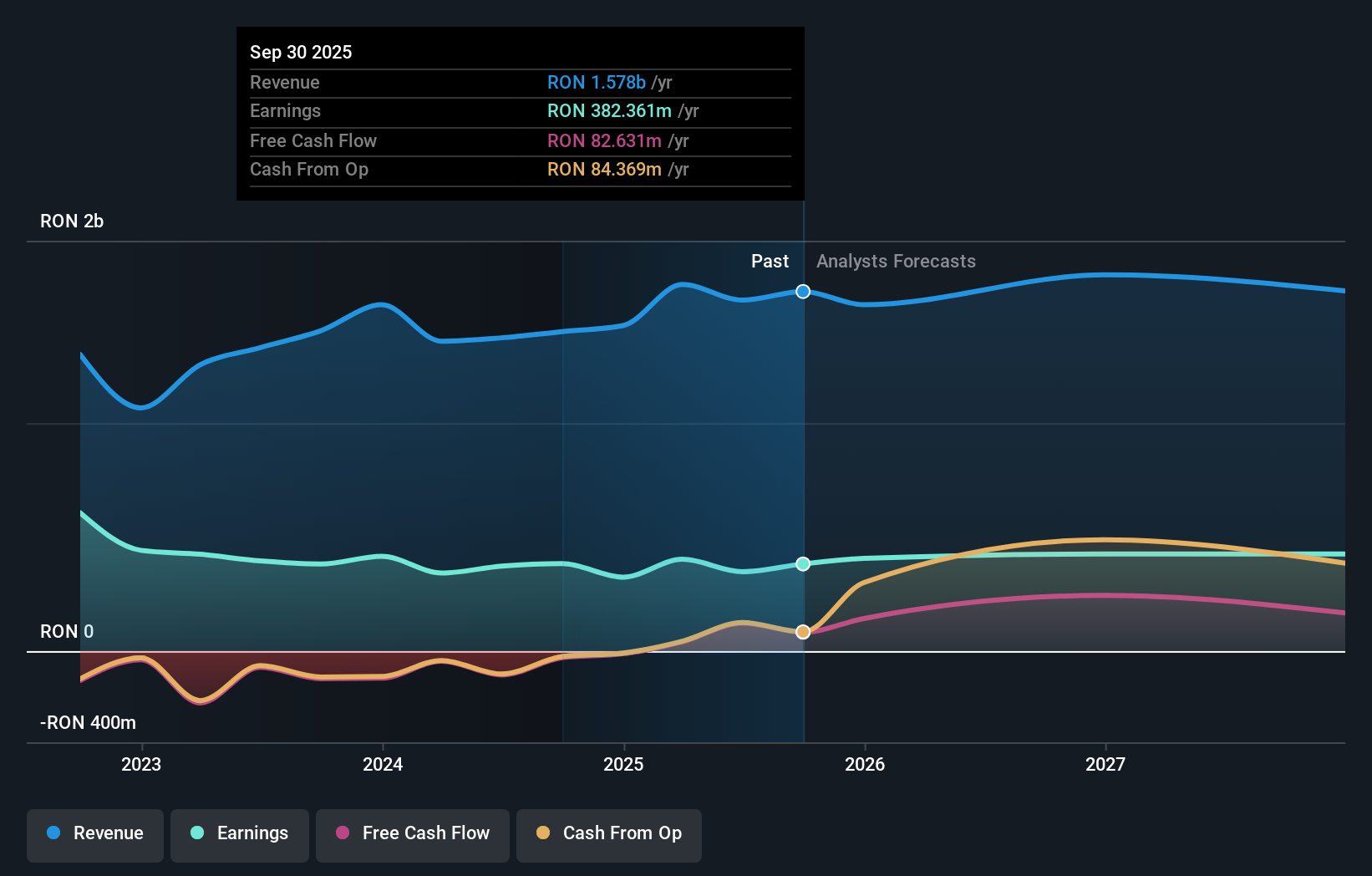Select the RON 1.578b Revenue value in tooltip

point(597,82)
